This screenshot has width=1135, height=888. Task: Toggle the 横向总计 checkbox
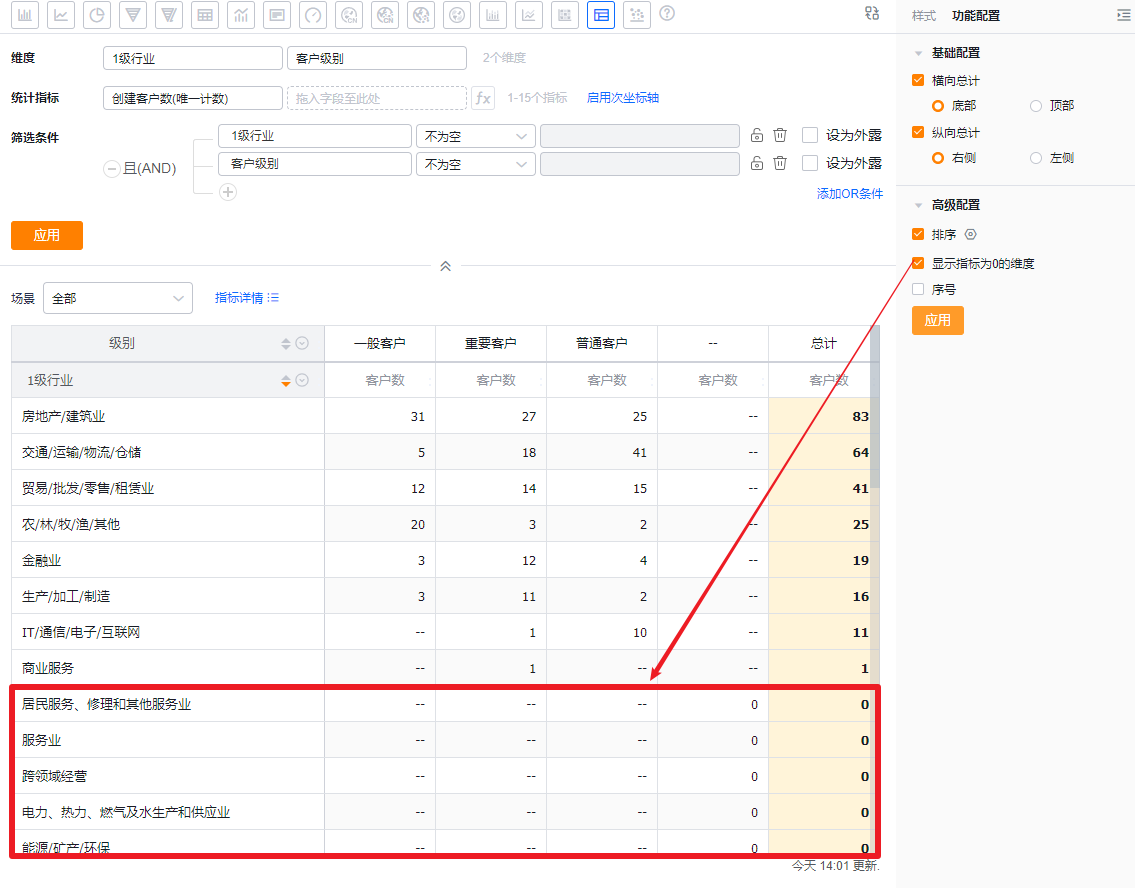coord(918,80)
